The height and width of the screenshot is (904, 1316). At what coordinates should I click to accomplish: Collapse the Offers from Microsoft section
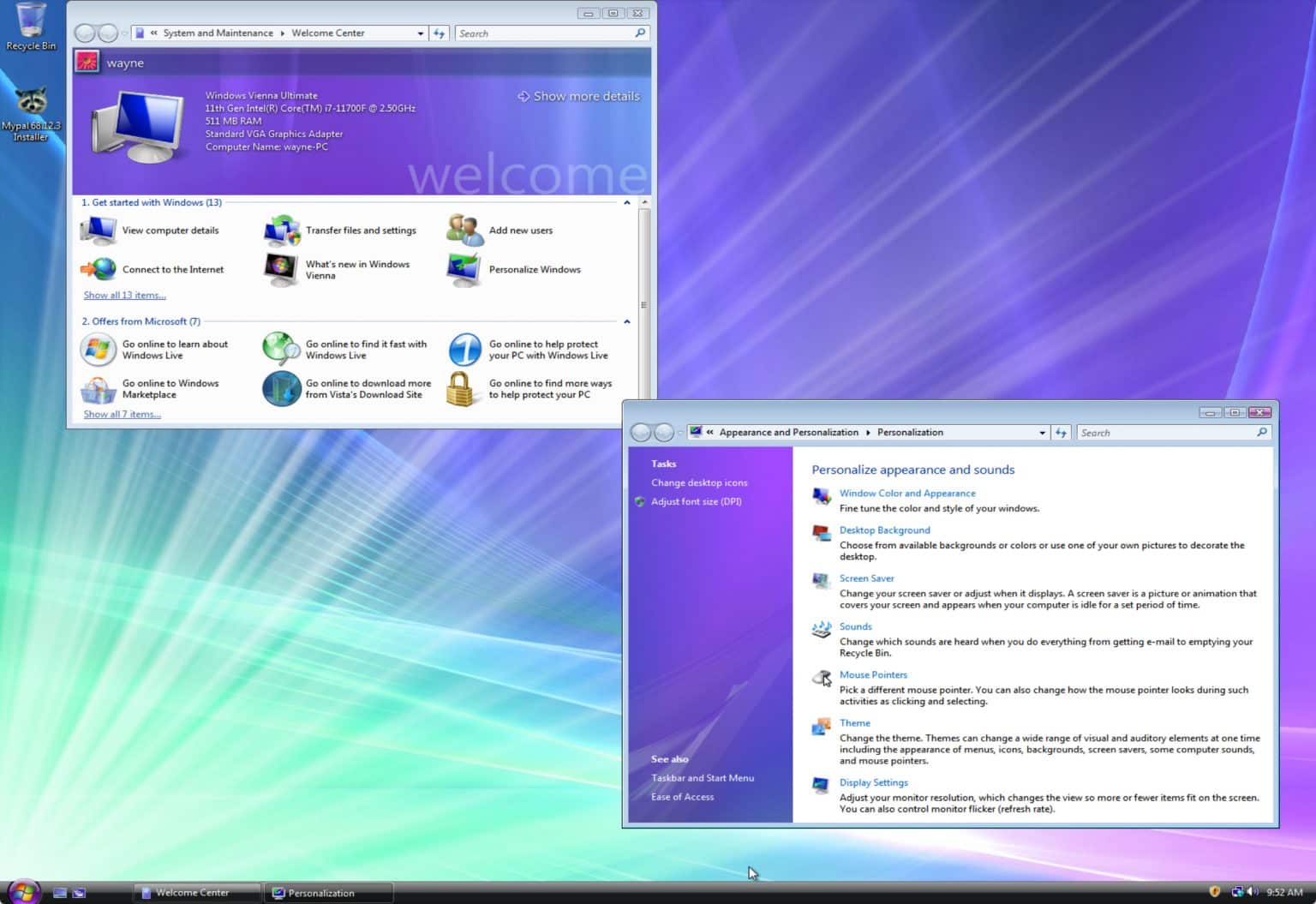626,321
